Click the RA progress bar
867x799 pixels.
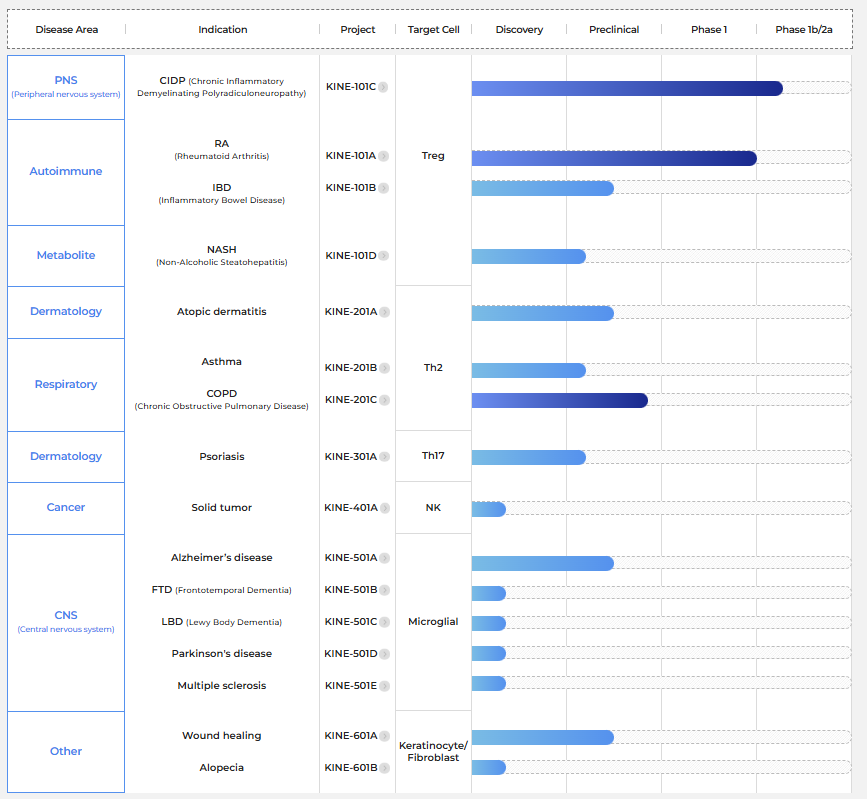pyautogui.click(x=613, y=158)
